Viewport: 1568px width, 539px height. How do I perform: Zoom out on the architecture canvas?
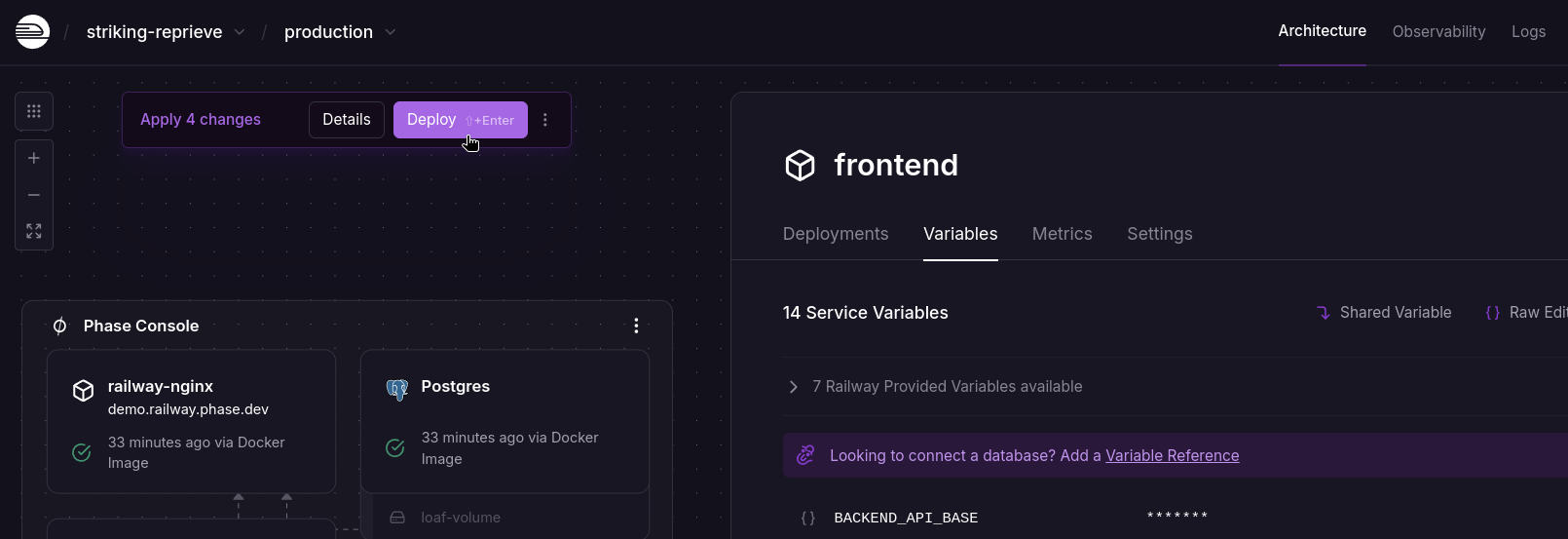click(34, 195)
